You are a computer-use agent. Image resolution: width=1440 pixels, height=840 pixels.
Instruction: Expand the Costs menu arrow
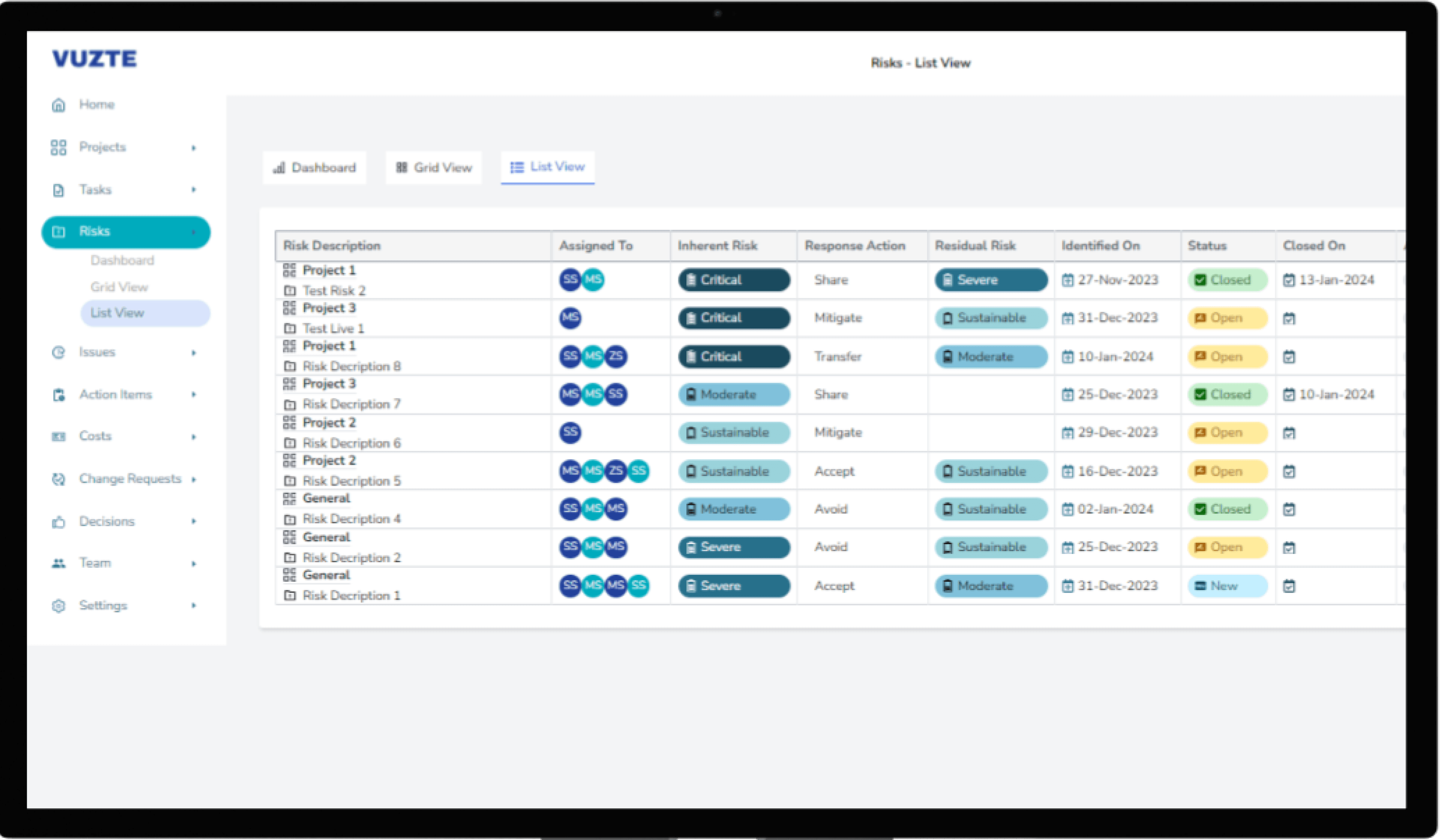pyautogui.click(x=194, y=437)
